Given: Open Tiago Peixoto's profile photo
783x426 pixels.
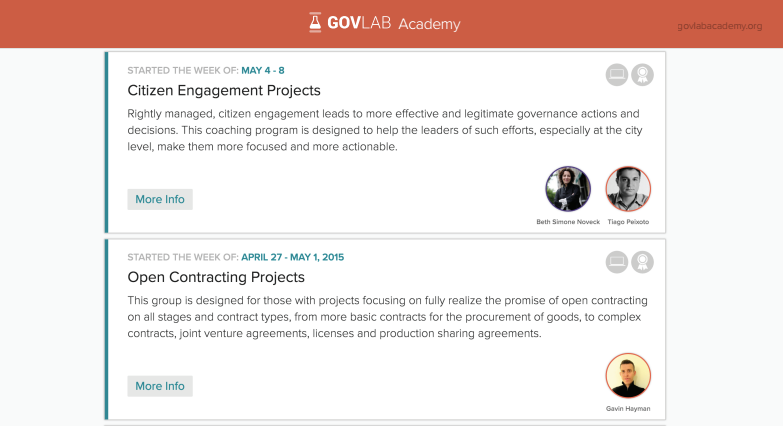Looking at the screenshot, I should coord(628,189).
